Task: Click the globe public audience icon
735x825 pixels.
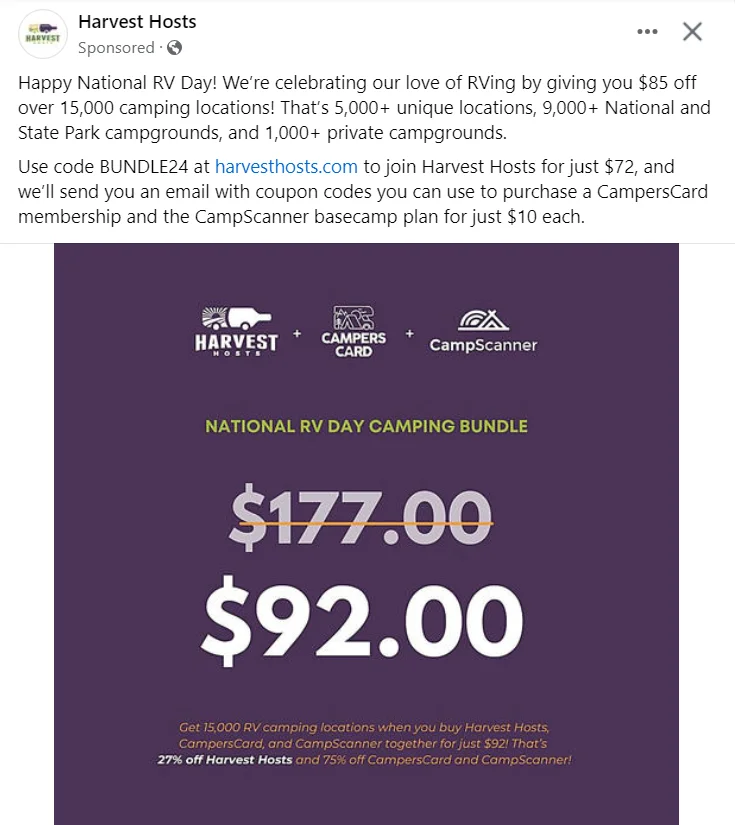Action: pyautogui.click(x=174, y=48)
